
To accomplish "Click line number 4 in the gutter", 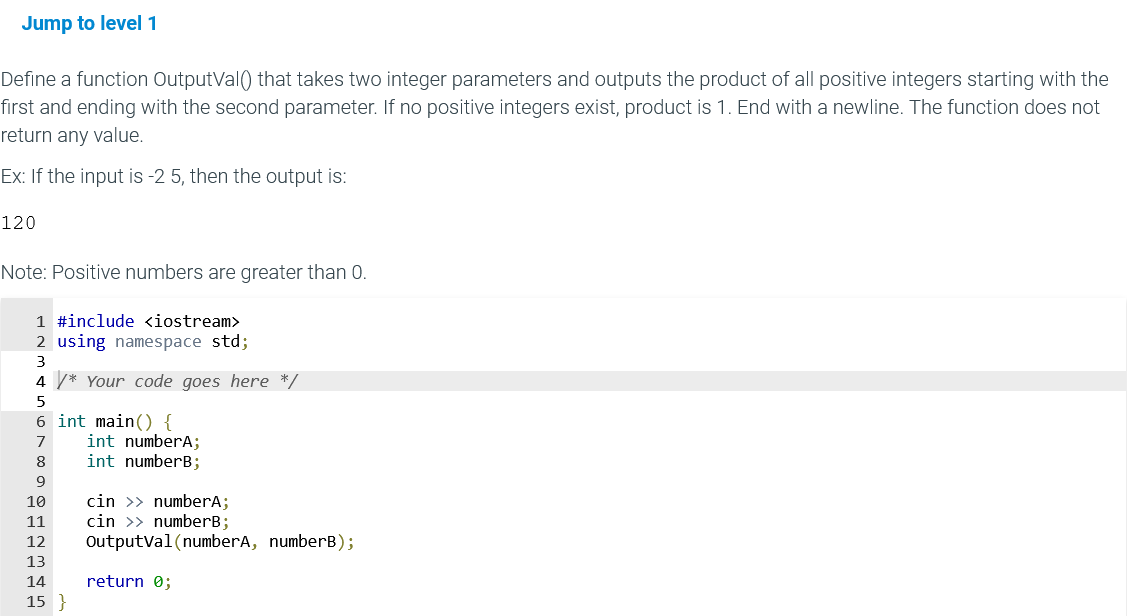I will (x=41, y=382).
